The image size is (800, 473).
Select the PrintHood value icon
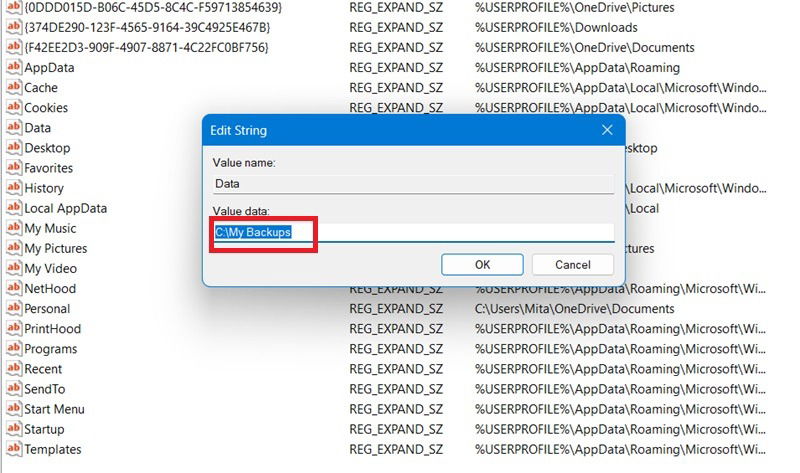click(14, 328)
